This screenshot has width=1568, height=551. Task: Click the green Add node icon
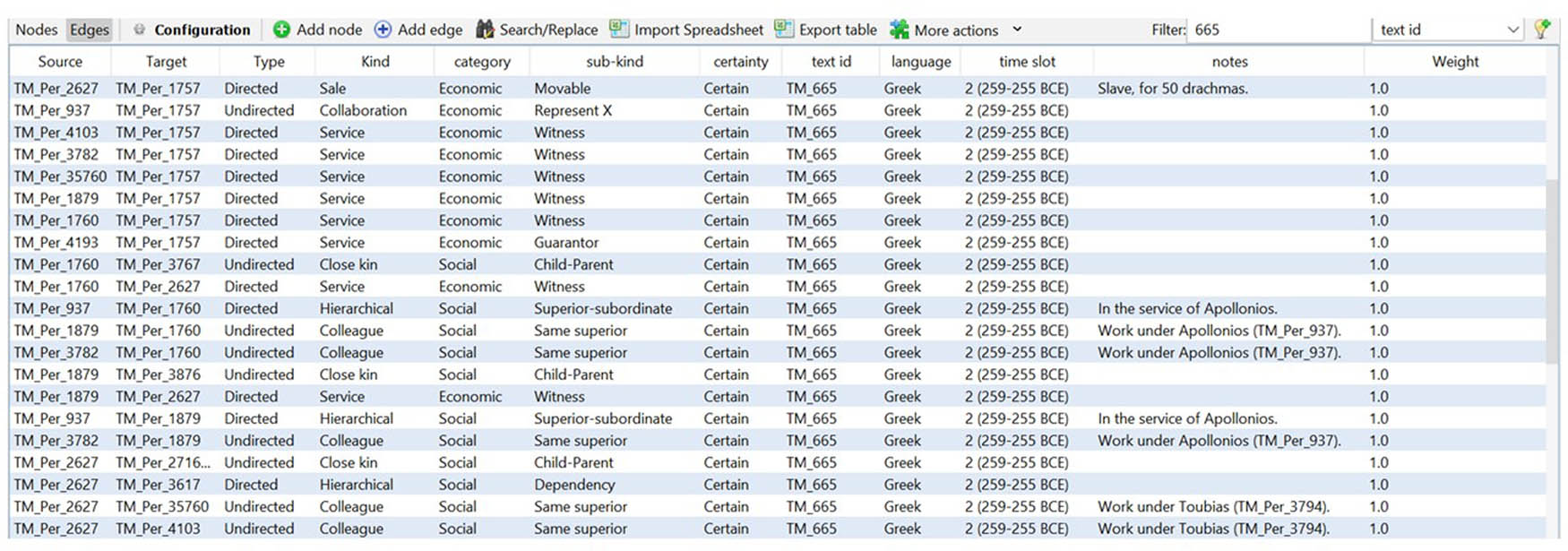(x=281, y=30)
